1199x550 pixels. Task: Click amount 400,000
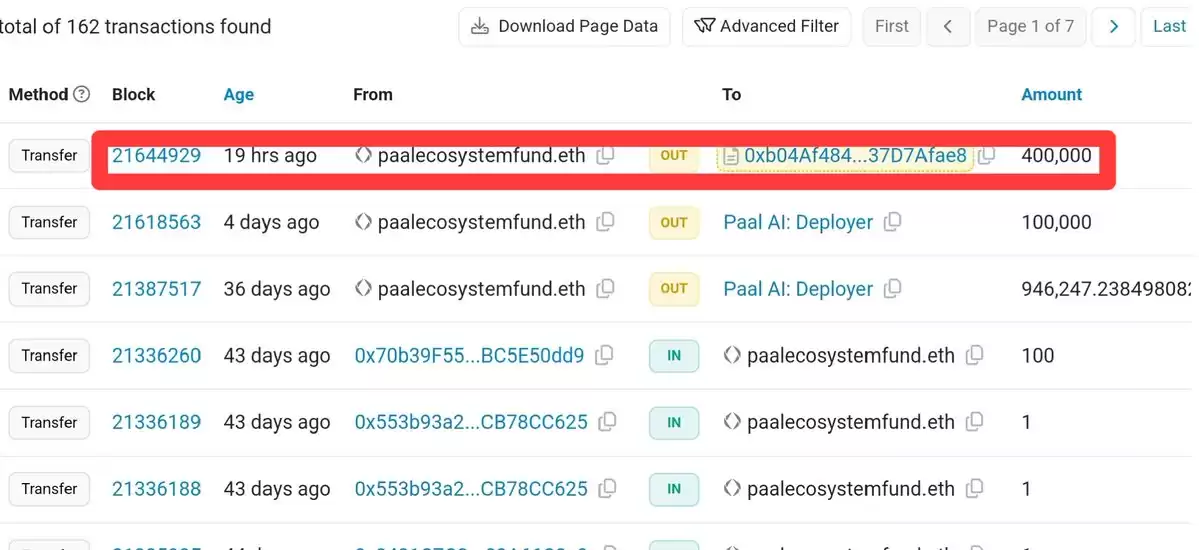[x=1056, y=156]
